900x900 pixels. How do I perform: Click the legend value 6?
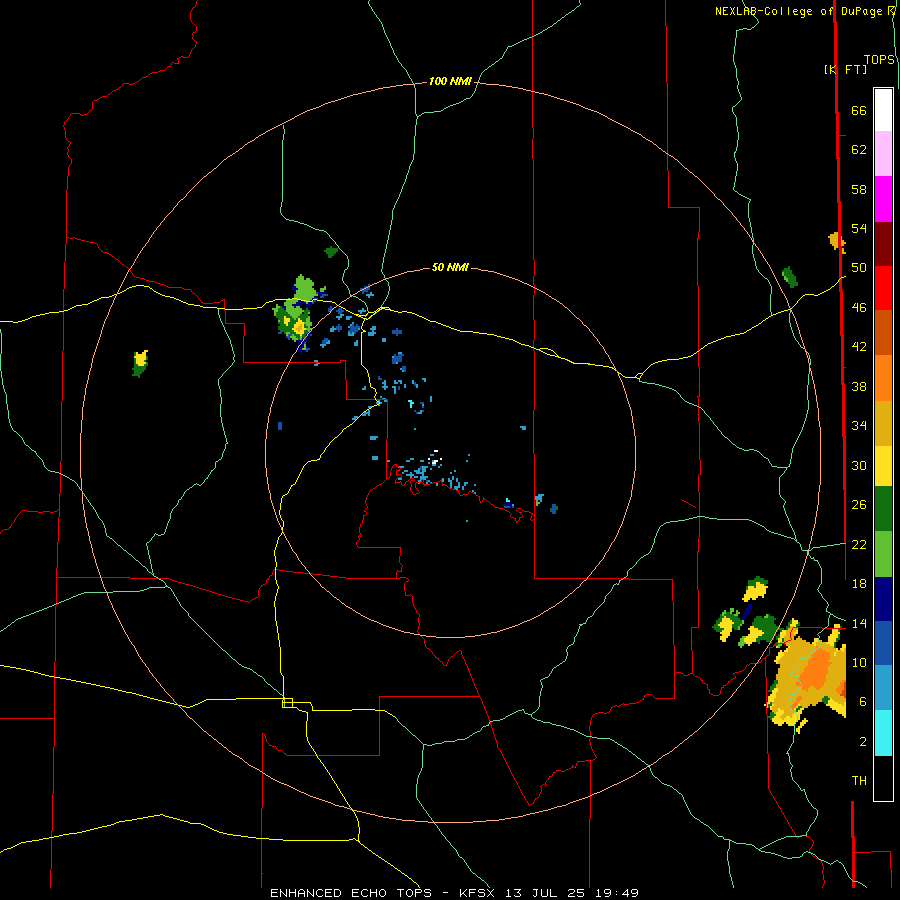(863, 701)
